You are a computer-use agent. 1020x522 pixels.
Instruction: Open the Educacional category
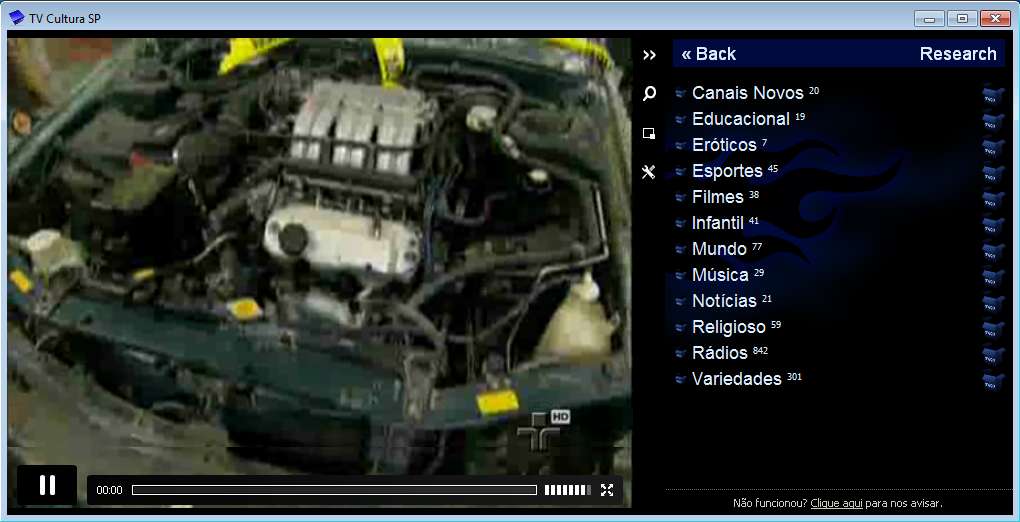741,119
